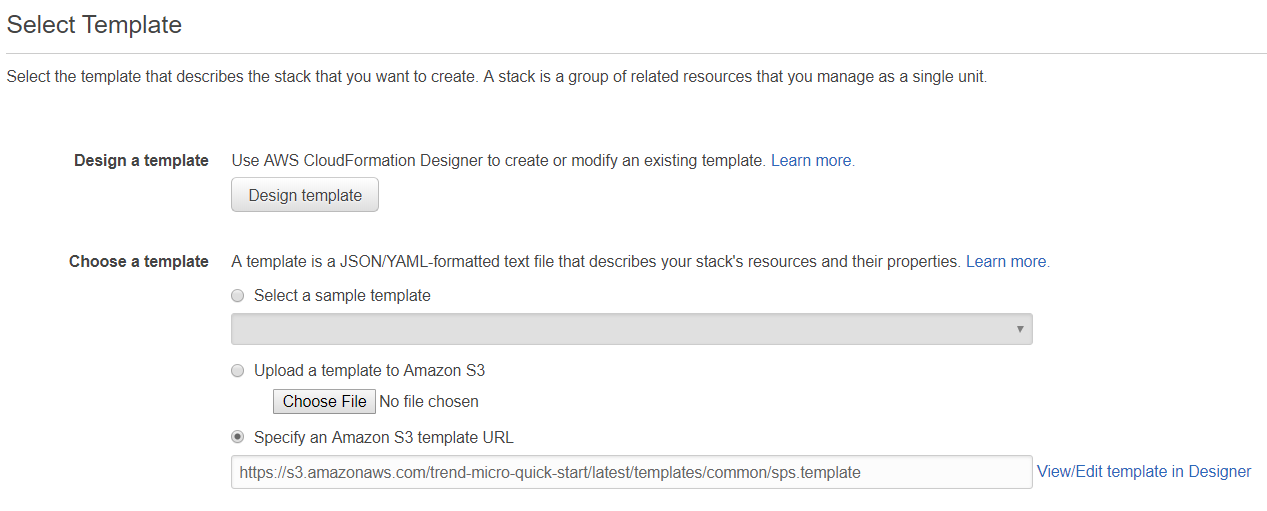Click the sample template dropdown arrow
Viewport: 1267px width, 511px height.
[x=1020, y=329]
